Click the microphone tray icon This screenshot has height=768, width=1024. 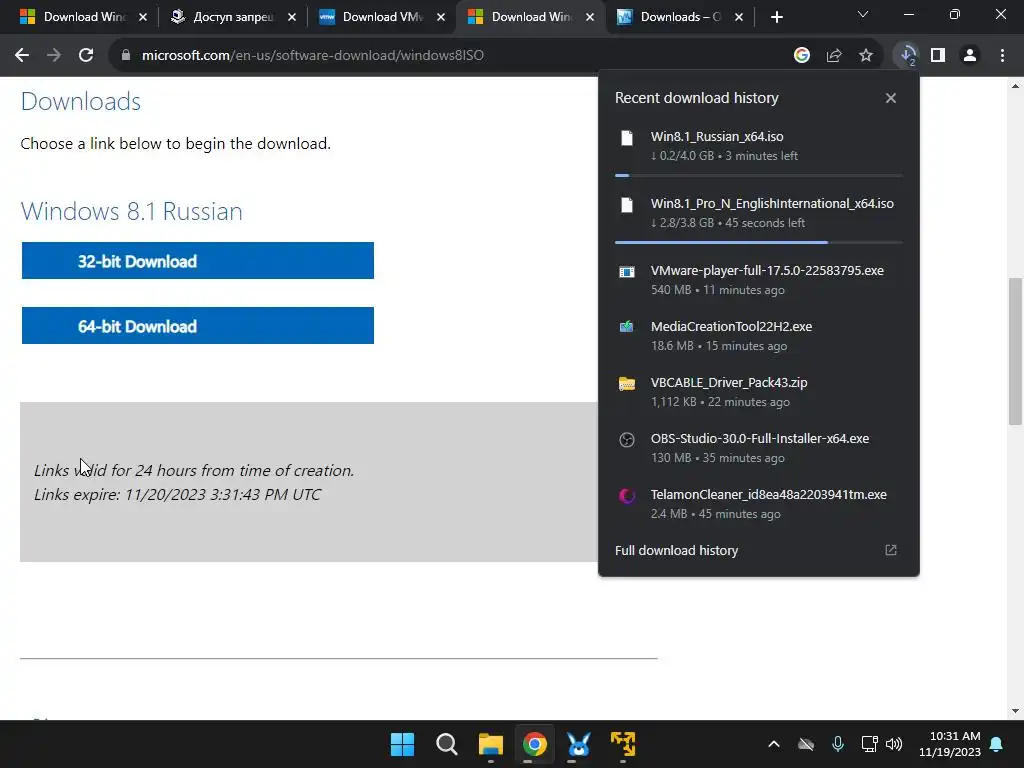[838, 744]
